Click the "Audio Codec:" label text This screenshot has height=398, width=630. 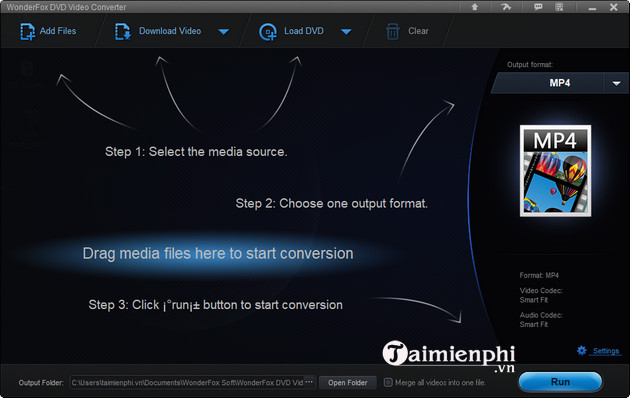coord(541,315)
